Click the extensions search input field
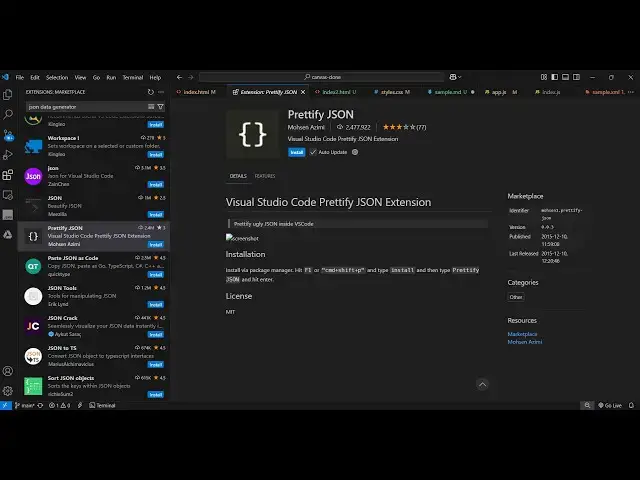The width and height of the screenshot is (640, 480). (87, 107)
